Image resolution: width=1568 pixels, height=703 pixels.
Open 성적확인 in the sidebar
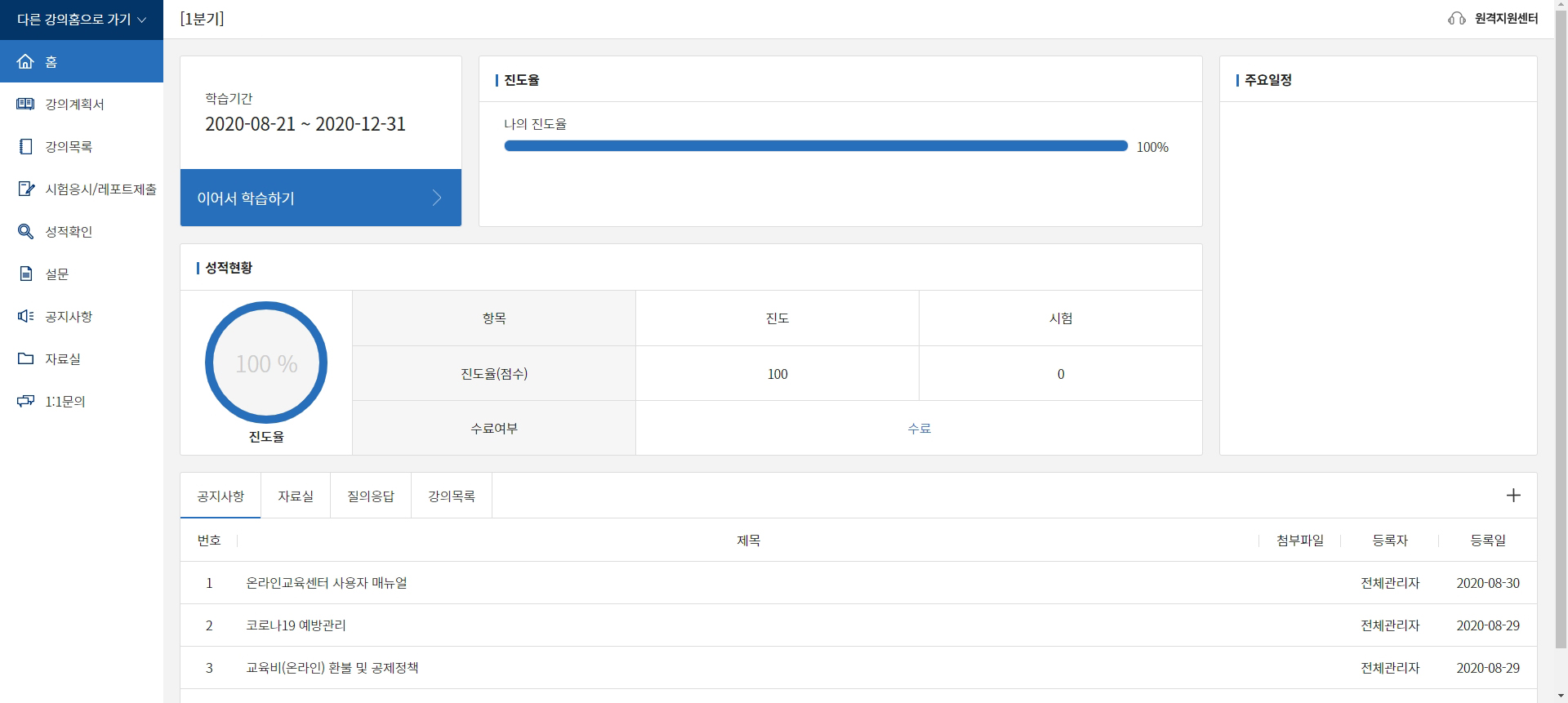tap(82, 231)
